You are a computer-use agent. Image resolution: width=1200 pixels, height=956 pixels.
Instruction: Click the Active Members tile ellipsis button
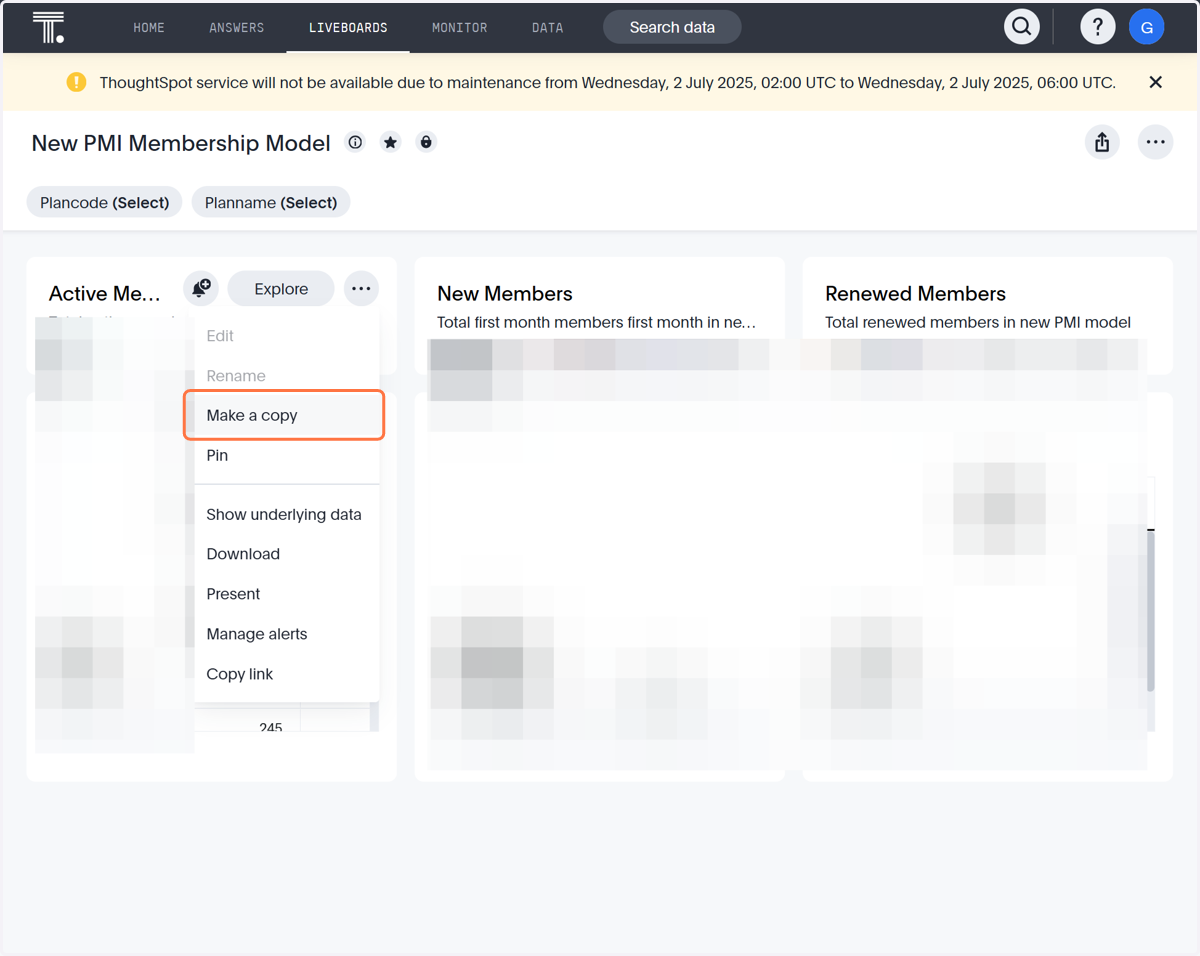361,289
